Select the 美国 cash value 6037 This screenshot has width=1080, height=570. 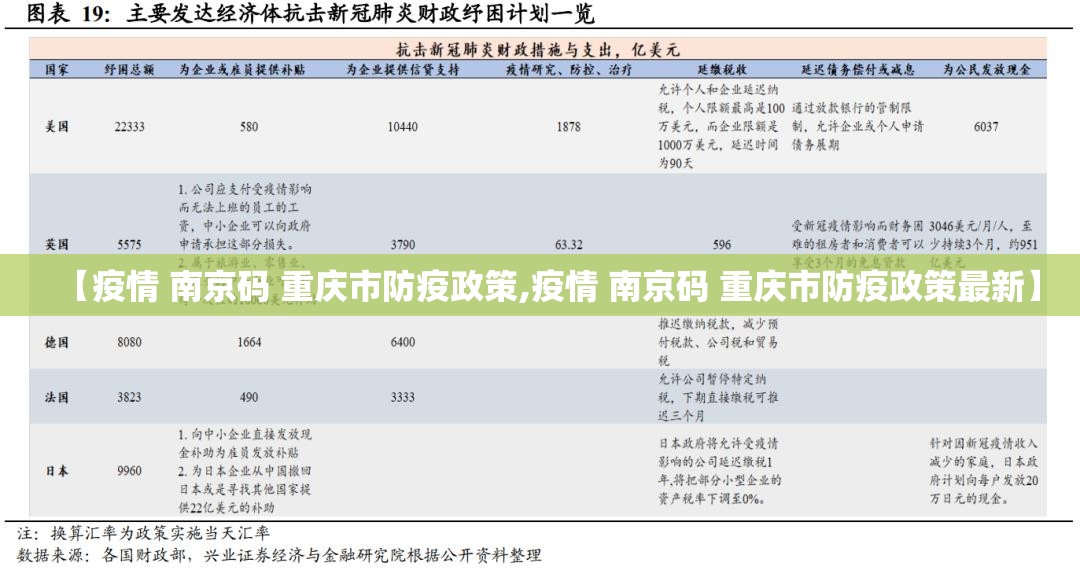[x=986, y=127]
